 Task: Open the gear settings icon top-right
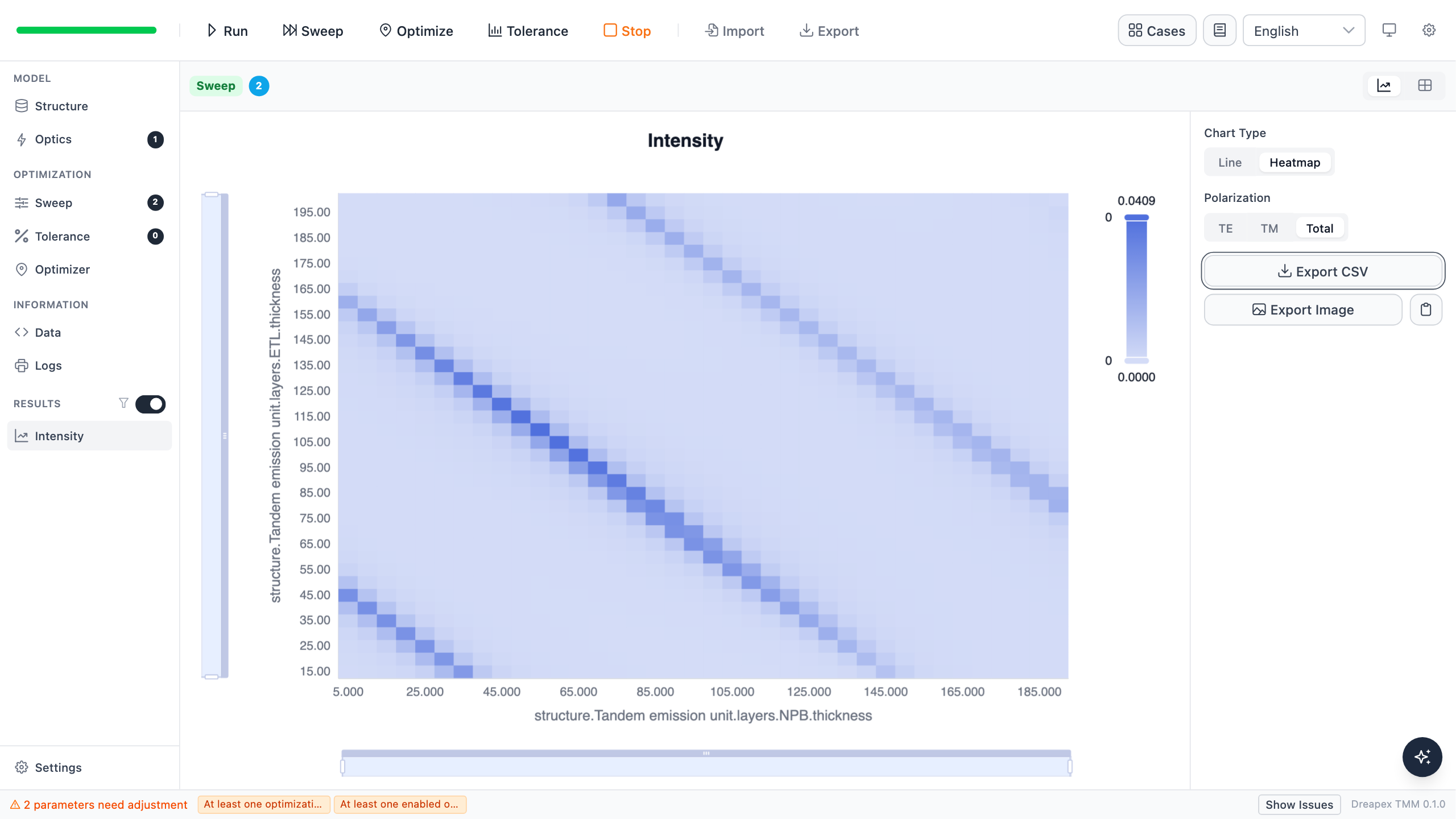(x=1429, y=30)
